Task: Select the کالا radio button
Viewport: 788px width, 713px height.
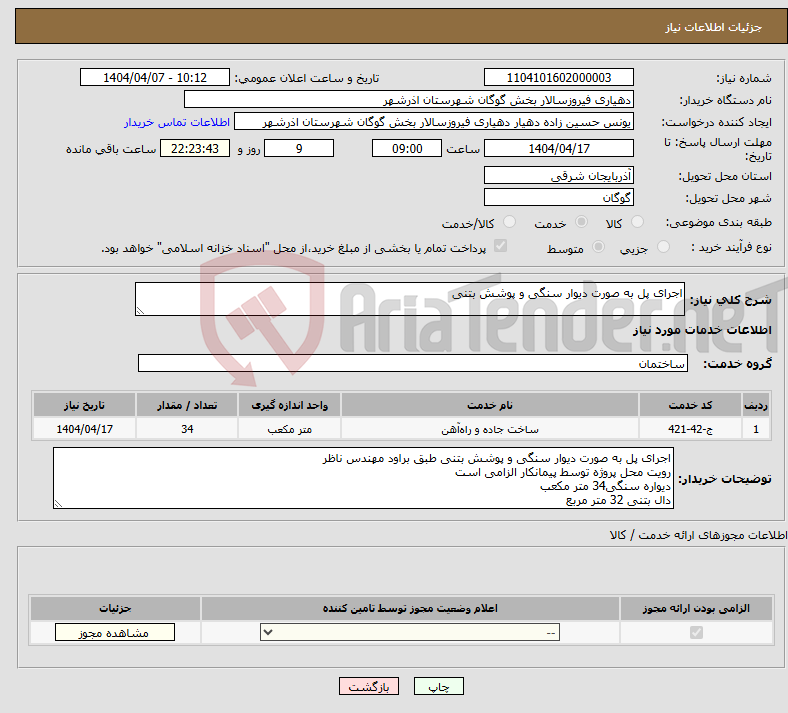Action: pyautogui.click(x=637, y=222)
